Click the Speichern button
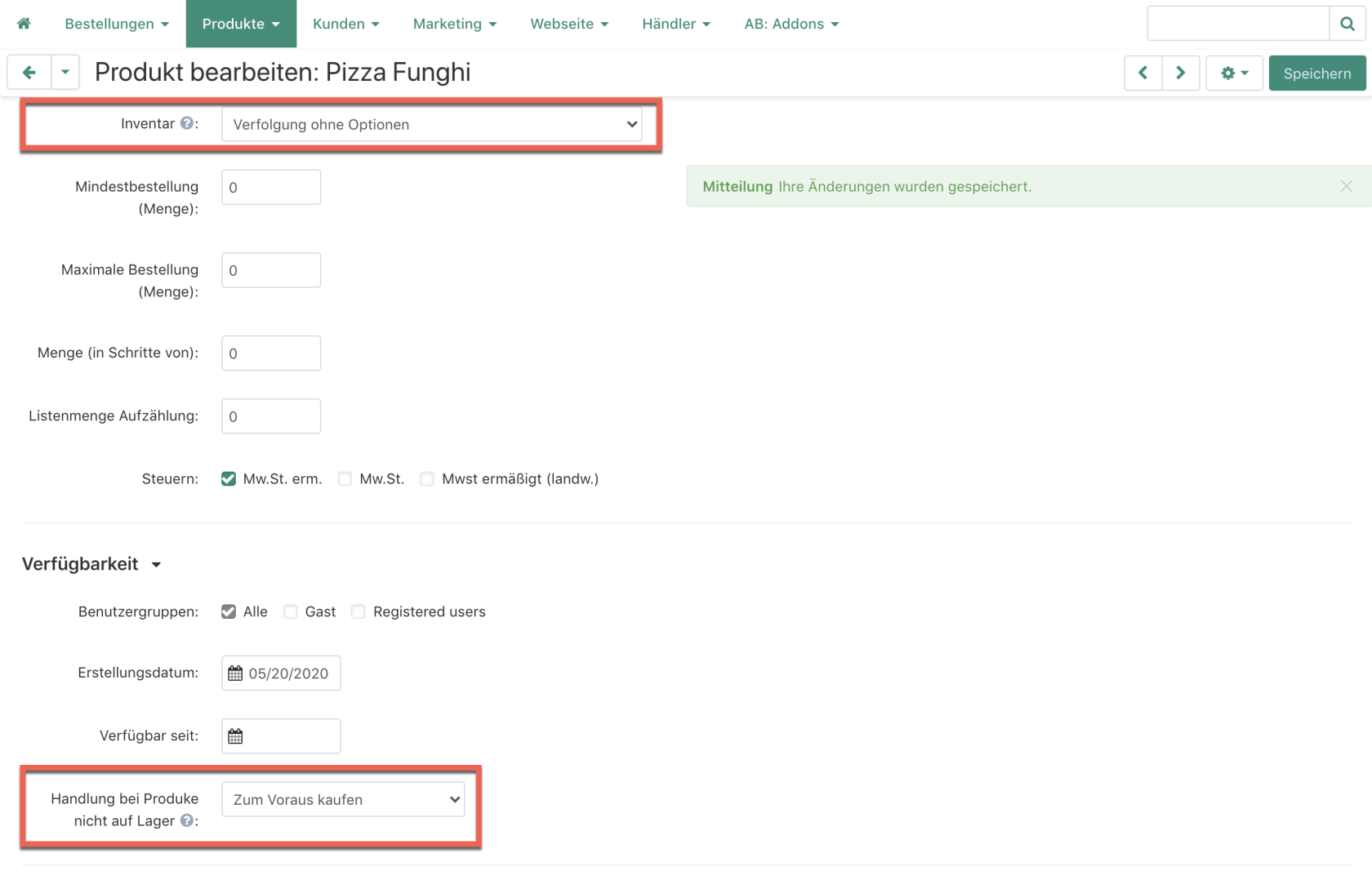The width and height of the screenshot is (1372, 880). (x=1317, y=73)
